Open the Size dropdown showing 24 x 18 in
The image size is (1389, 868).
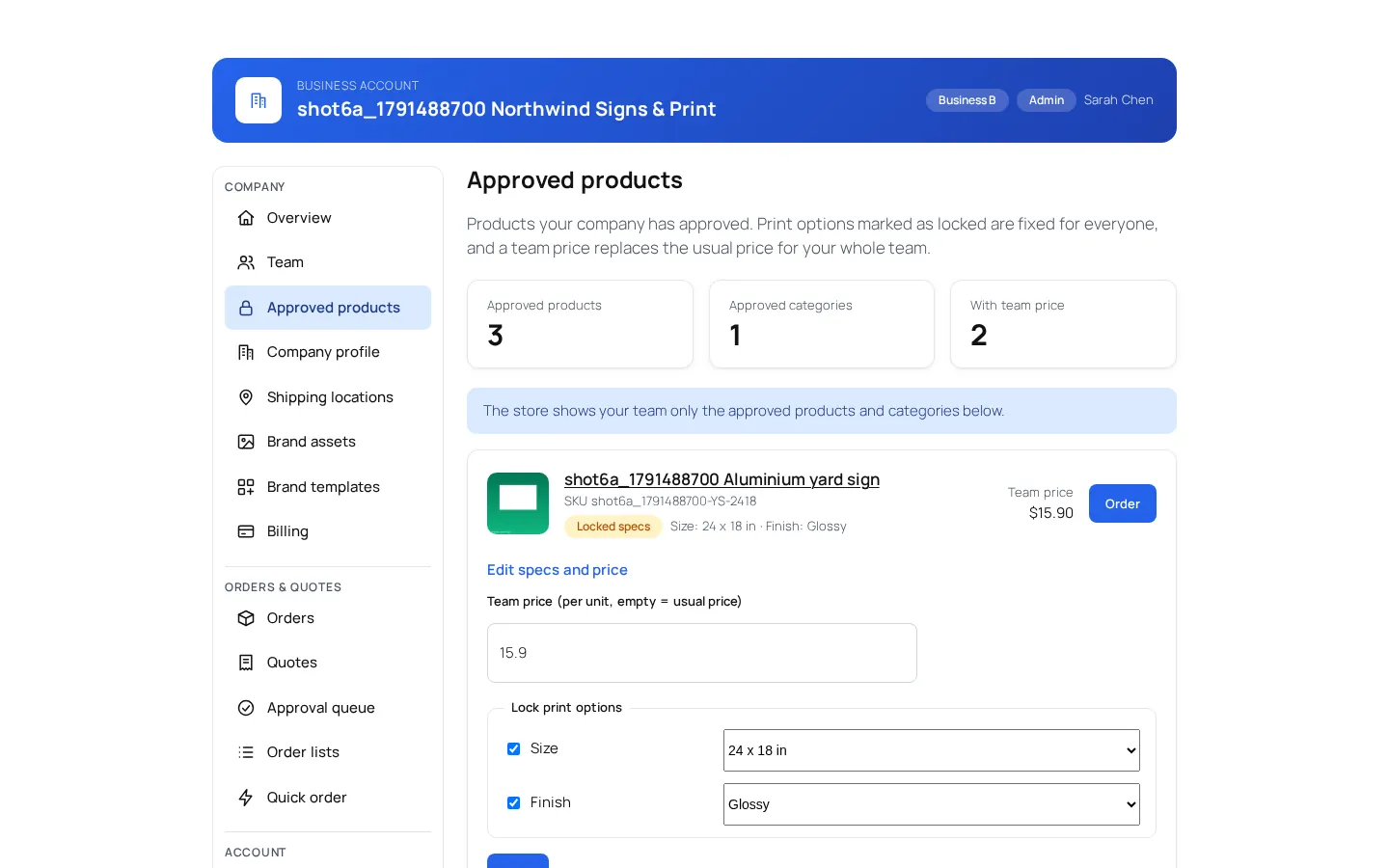pos(932,750)
